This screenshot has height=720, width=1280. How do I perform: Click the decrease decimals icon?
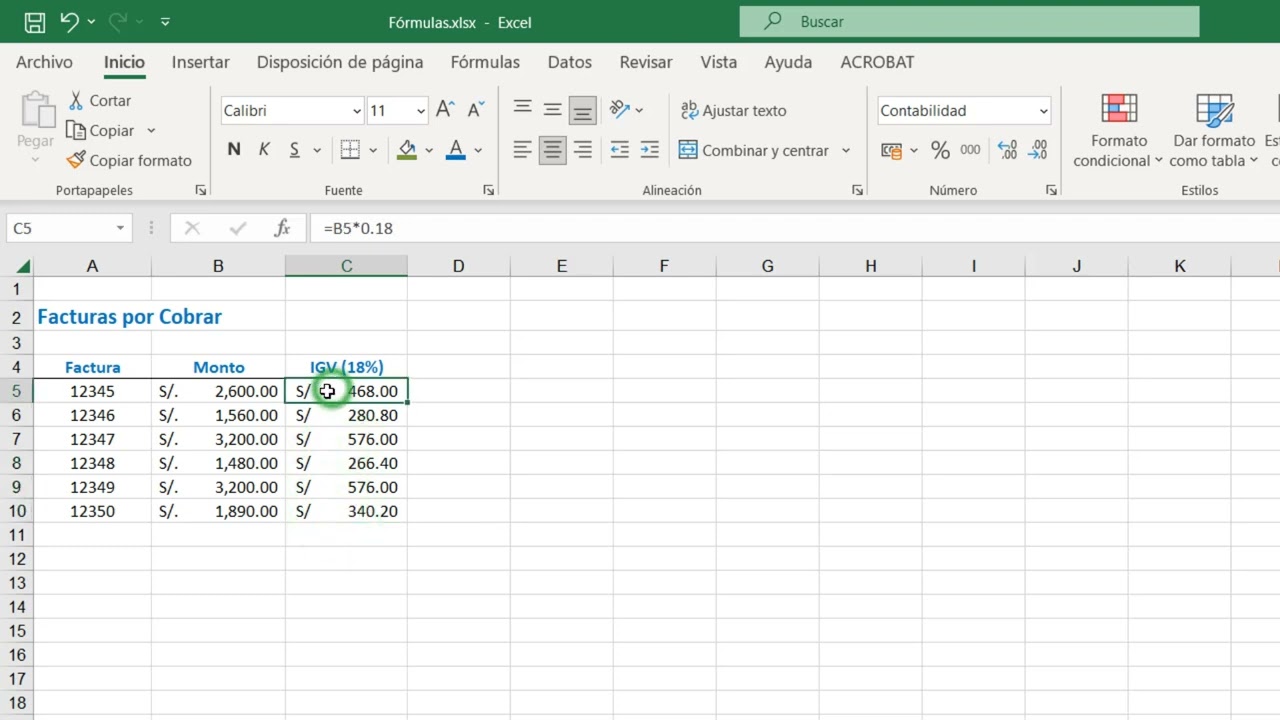tap(1038, 150)
